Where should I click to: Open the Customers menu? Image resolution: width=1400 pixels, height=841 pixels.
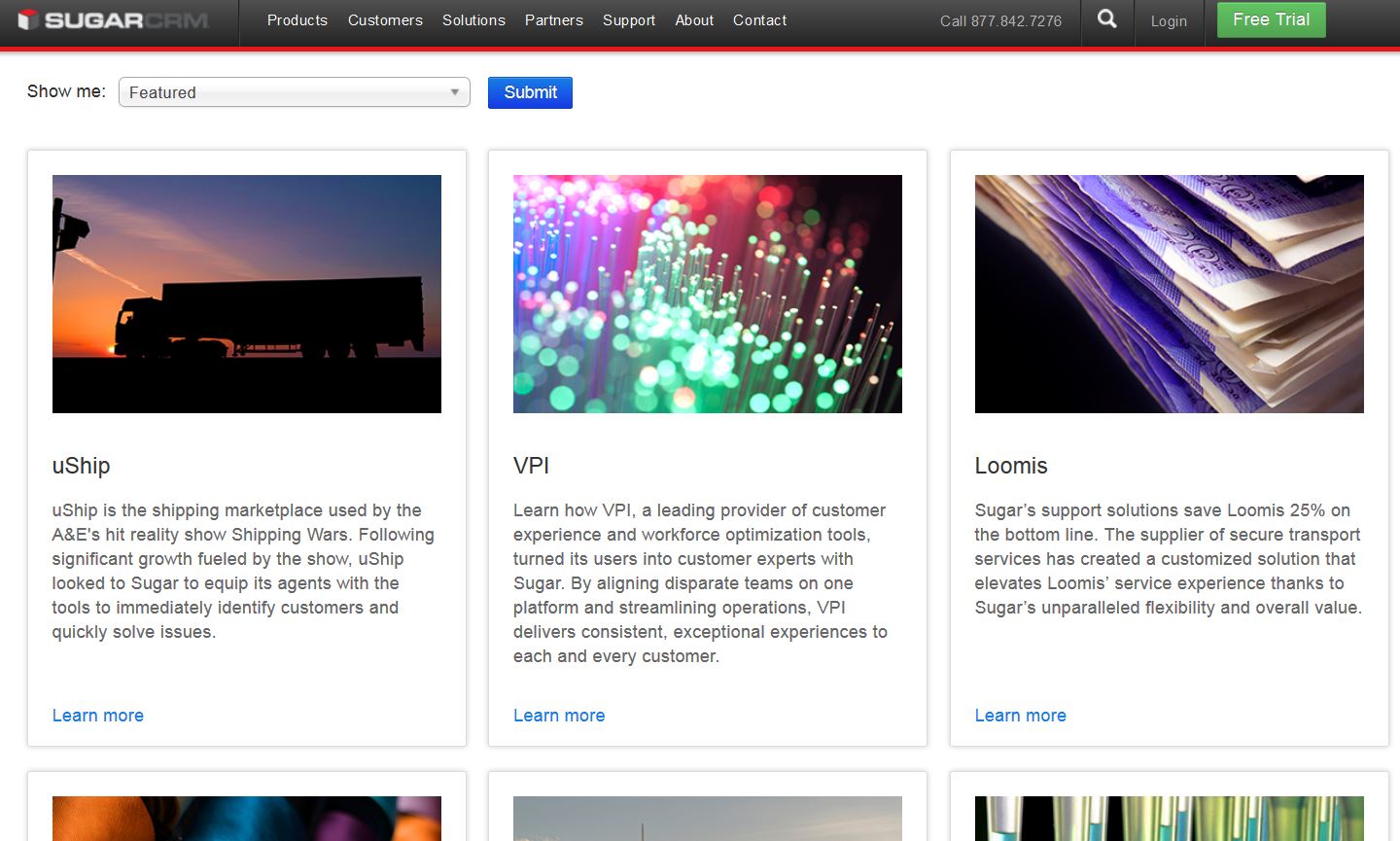click(x=385, y=20)
